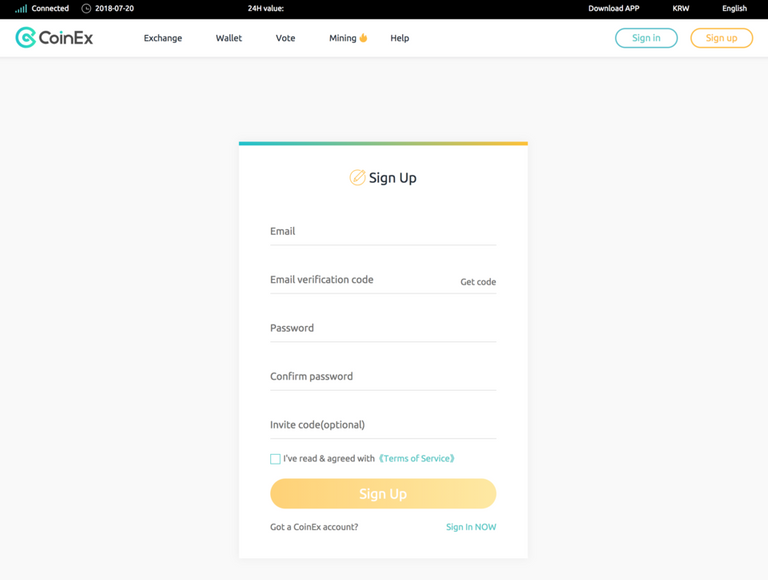This screenshot has width=768, height=580.
Task: Click the fire icon next to Mining
Action: click(363, 38)
